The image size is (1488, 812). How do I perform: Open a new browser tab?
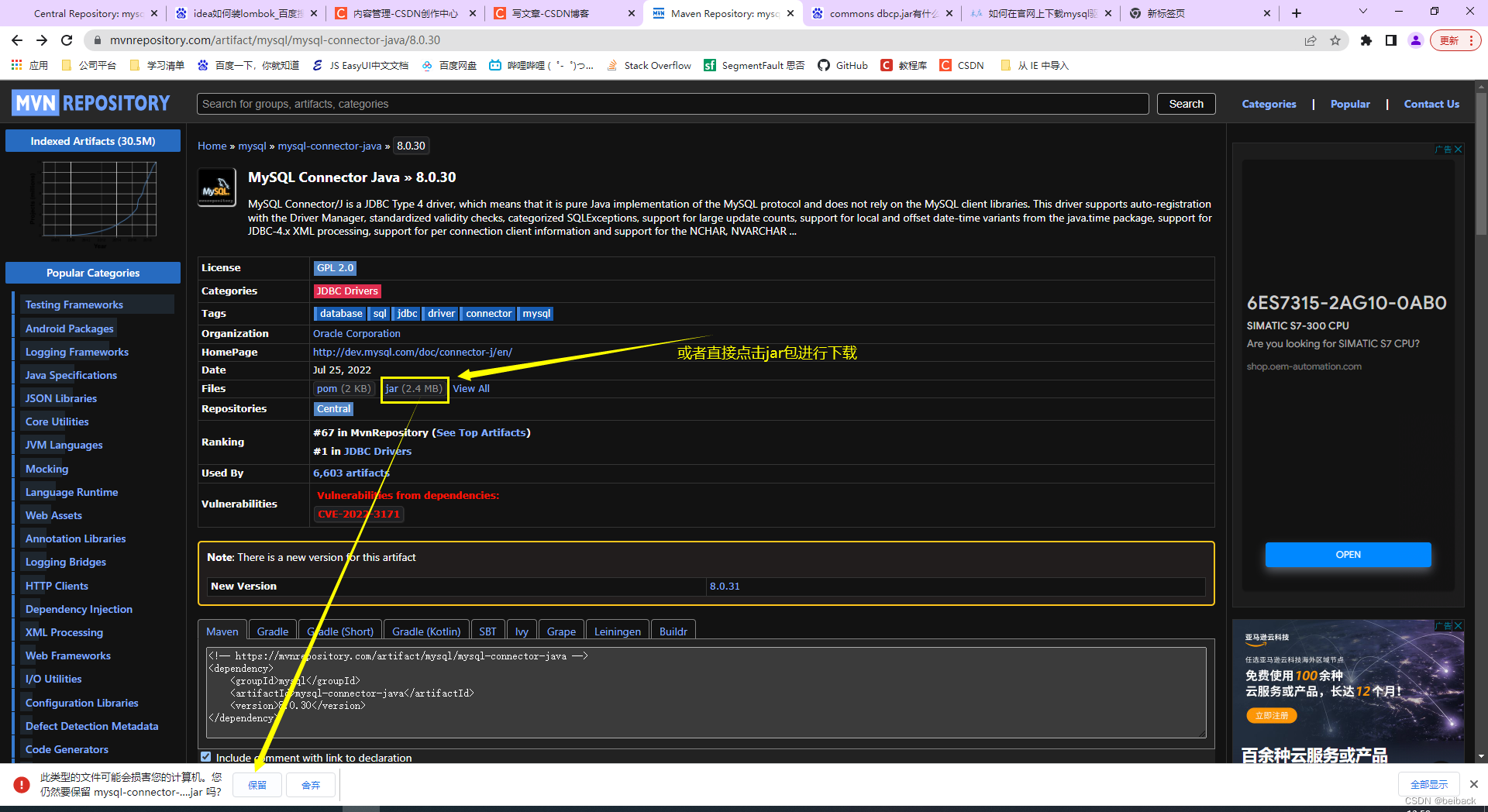click(1297, 13)
